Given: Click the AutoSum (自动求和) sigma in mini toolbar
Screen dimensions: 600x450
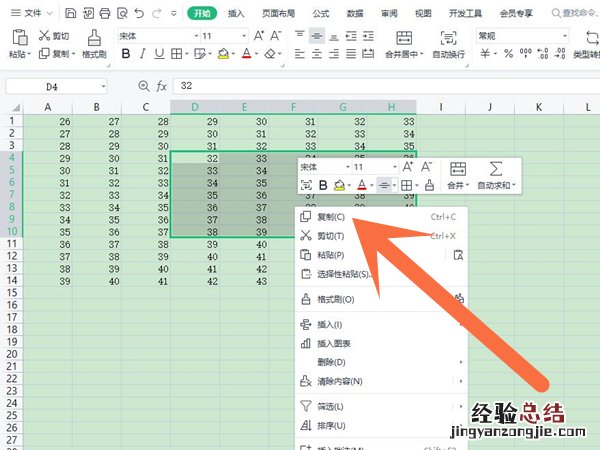Looking at the screenshot, I should pyautogui.click(x=495, y=169).
